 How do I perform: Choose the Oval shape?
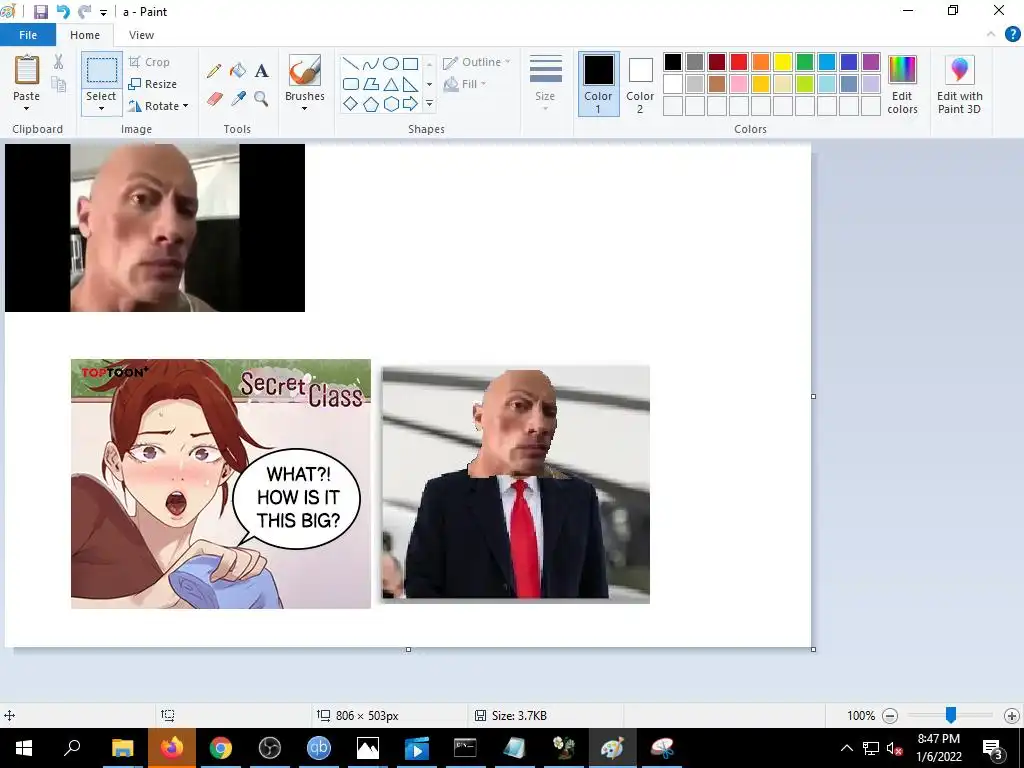391,63
